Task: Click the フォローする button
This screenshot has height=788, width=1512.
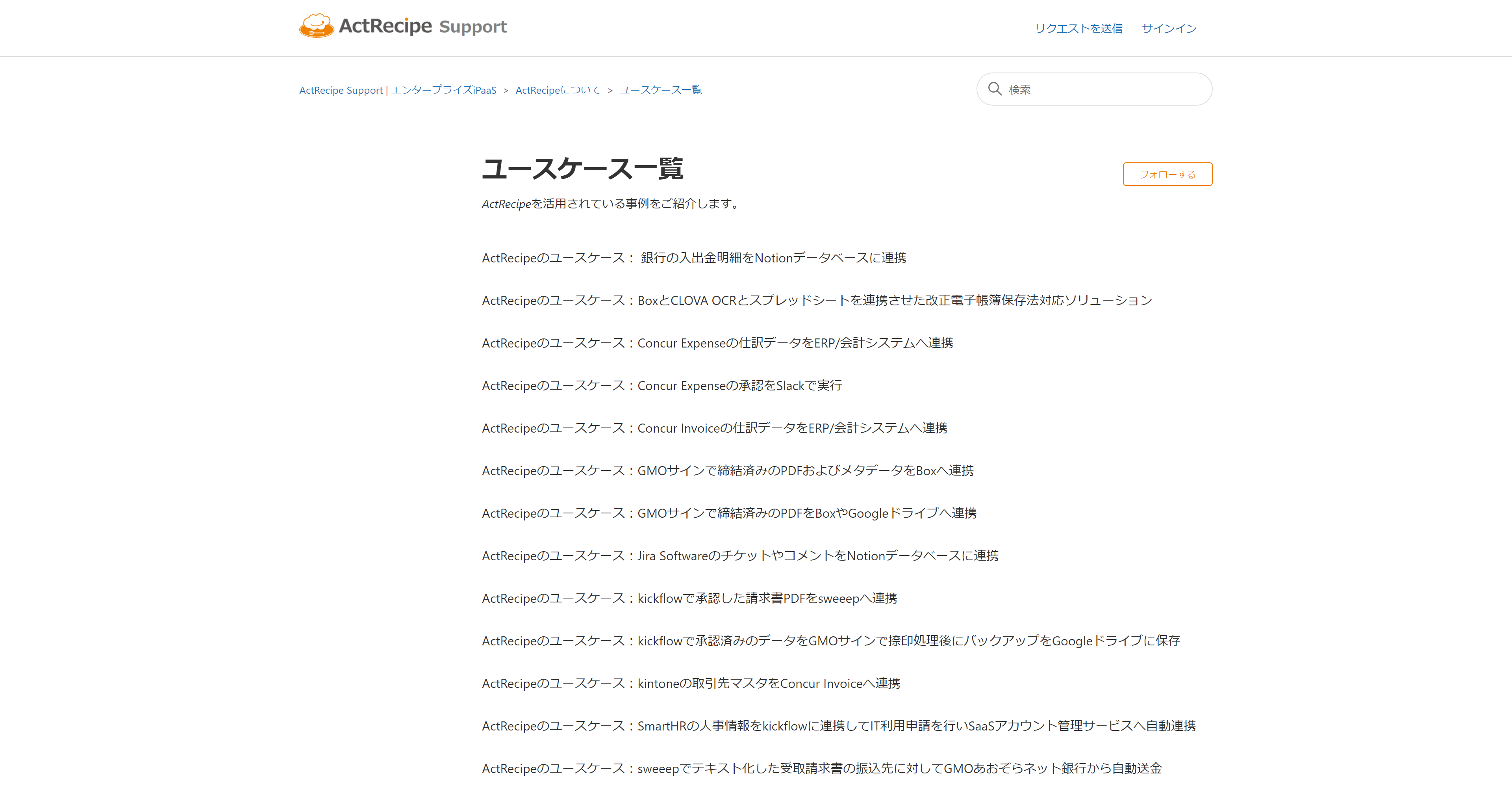Action: click(1167, 175)
